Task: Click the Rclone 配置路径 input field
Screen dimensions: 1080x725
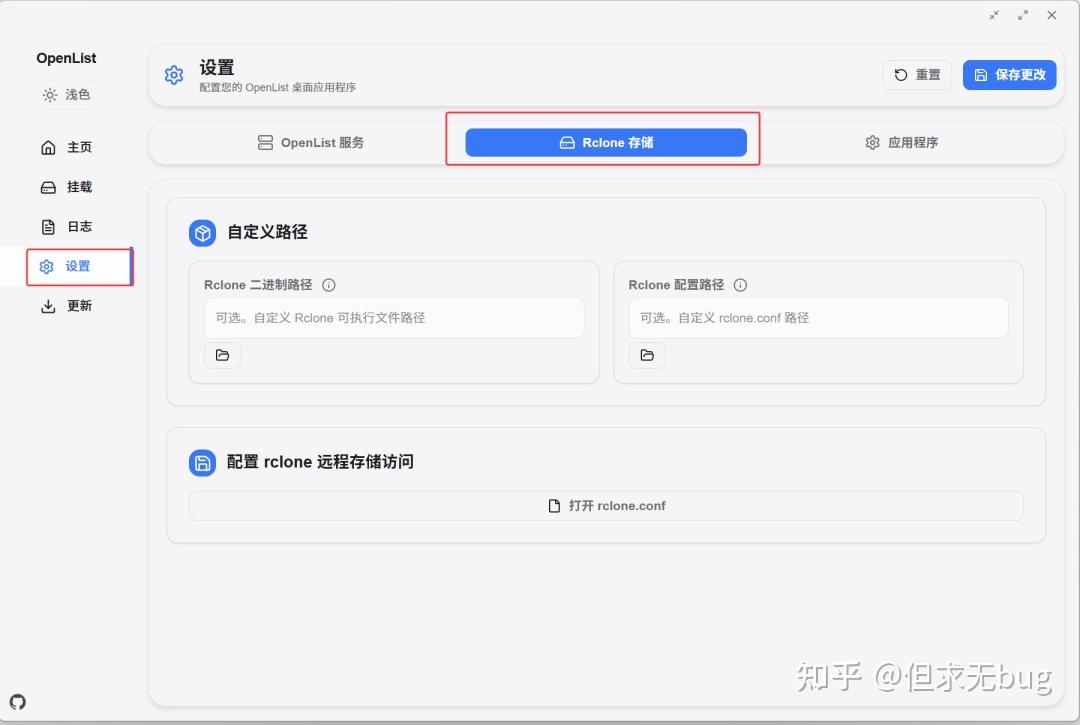Action: pos(818,318)
